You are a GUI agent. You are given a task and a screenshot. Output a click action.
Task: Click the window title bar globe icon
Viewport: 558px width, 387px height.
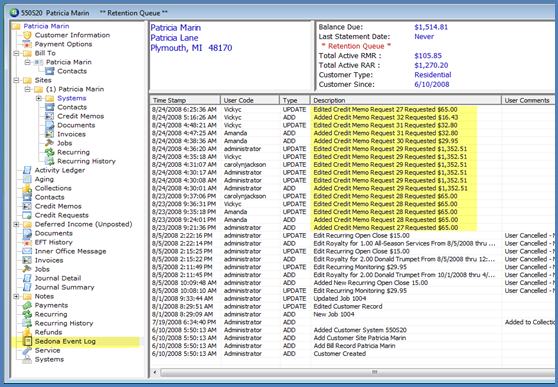click(14, 13)
